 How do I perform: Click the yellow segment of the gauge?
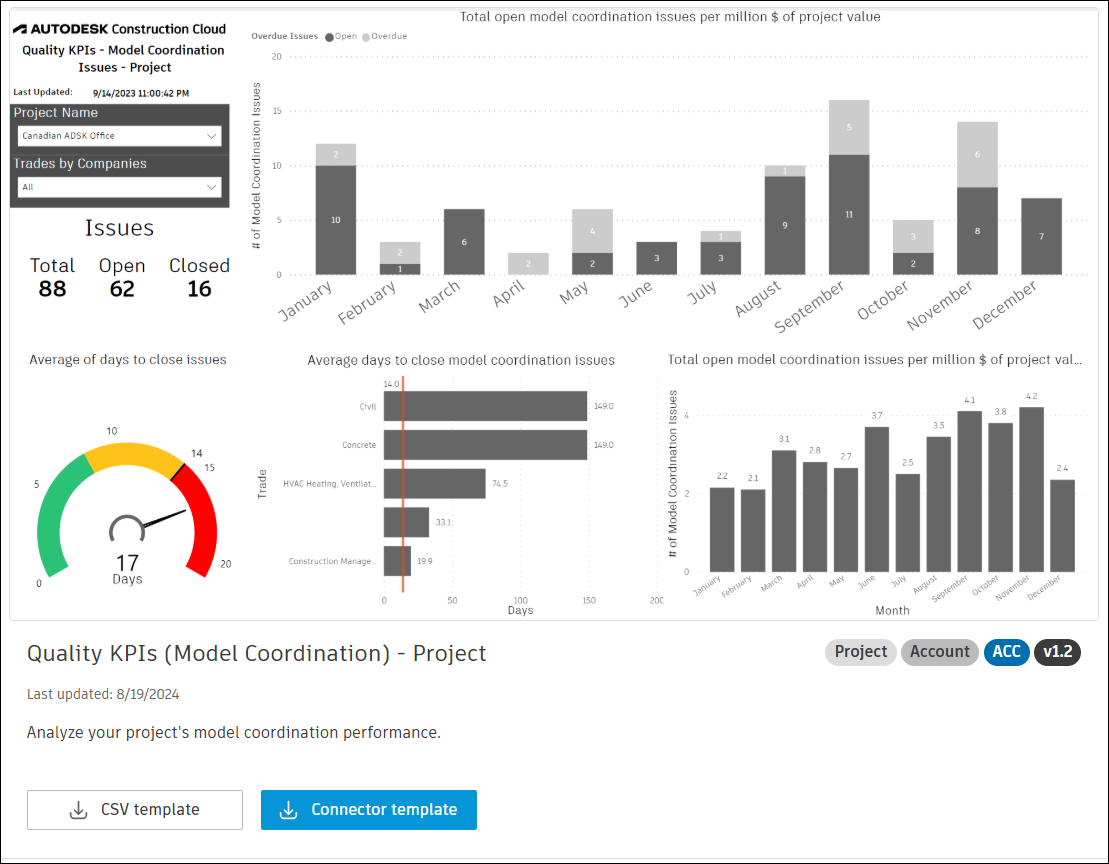click(132, 455)
